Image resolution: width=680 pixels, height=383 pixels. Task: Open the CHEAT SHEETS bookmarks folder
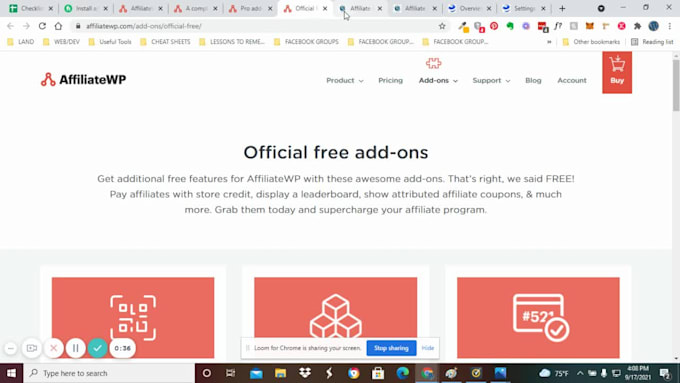point(165,42)
